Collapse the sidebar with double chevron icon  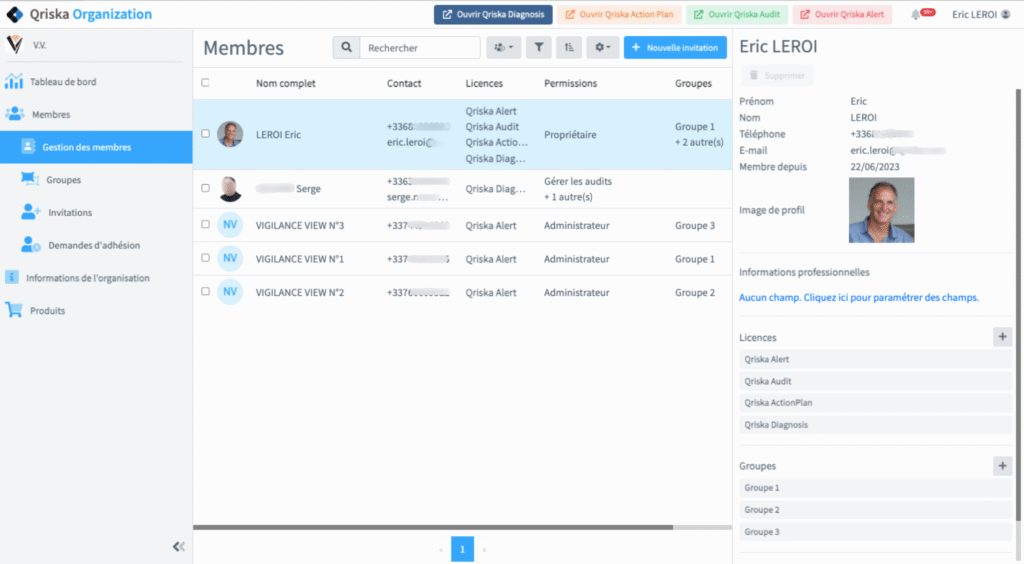(178, 546)
